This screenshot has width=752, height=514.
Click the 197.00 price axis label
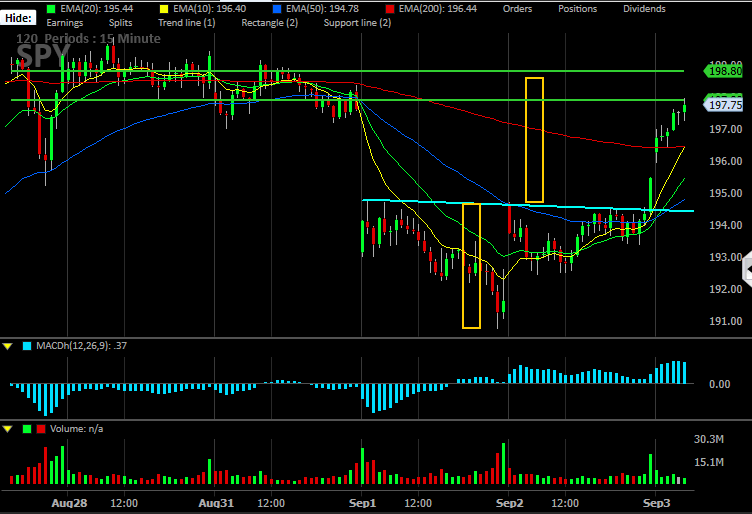point(726,129)
